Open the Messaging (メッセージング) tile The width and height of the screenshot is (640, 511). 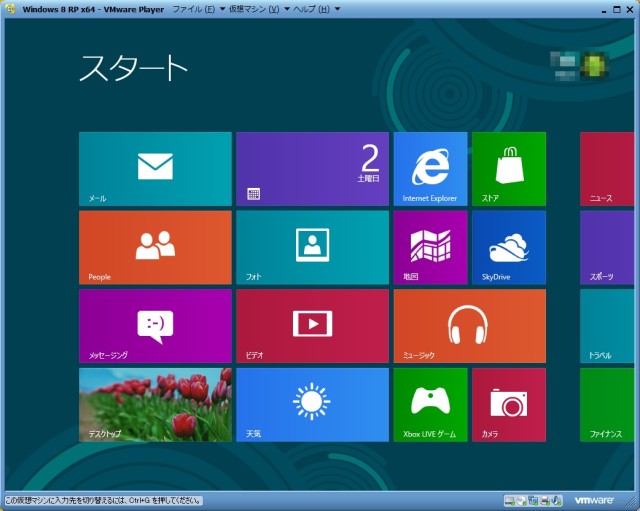[155, 326]
